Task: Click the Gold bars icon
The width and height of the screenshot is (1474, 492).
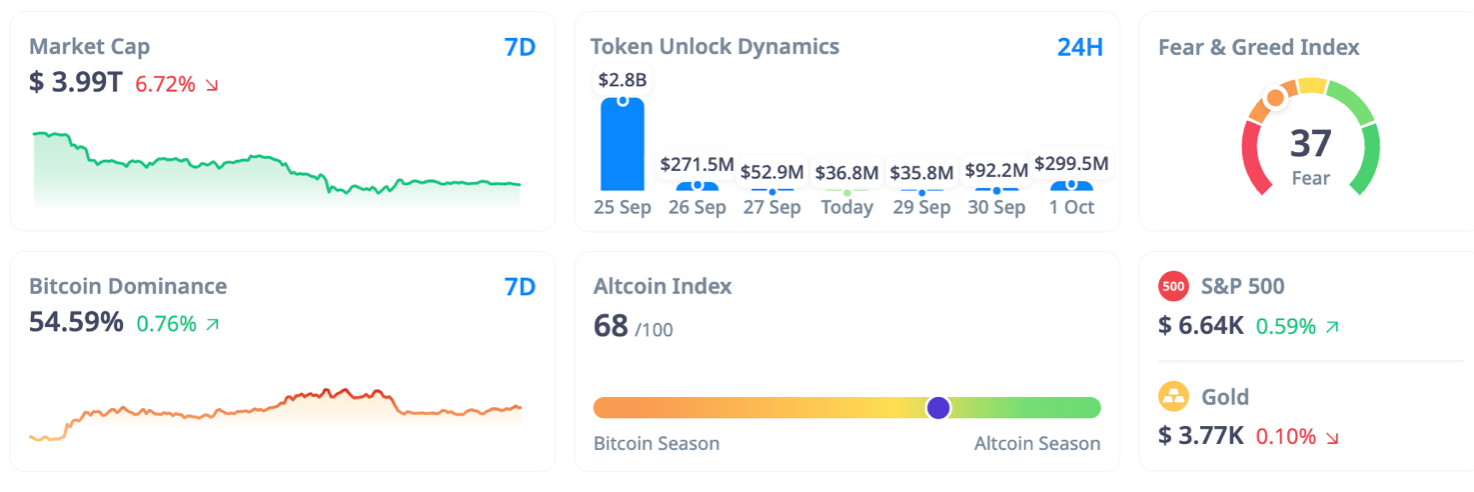Action: coord(1173,397)
